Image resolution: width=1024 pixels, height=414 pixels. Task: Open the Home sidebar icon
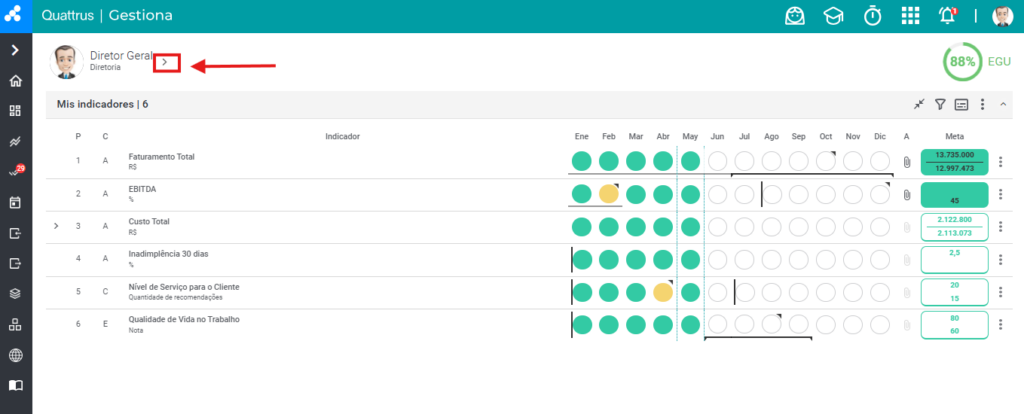click(x=16, y=81)
